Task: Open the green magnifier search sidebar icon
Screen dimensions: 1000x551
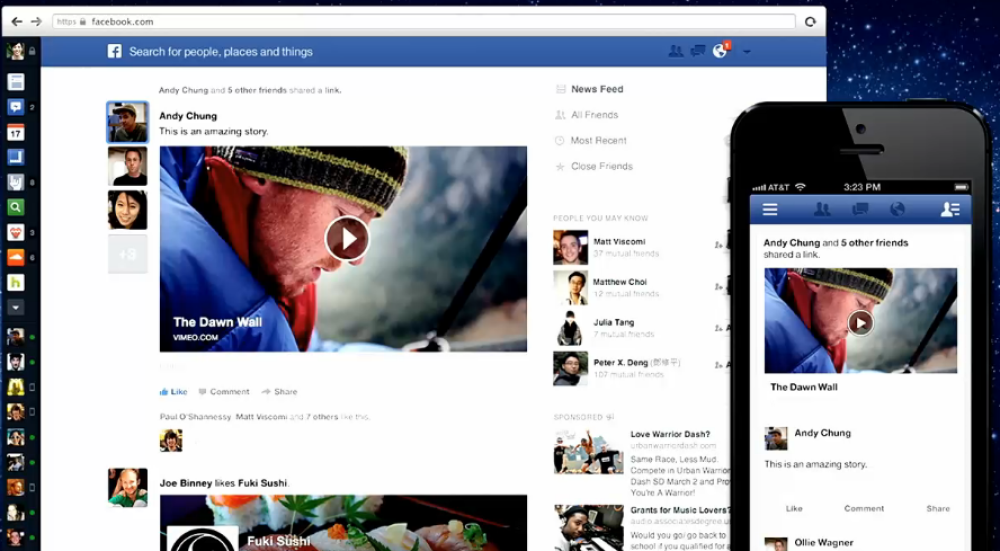Action: point(16,207)
